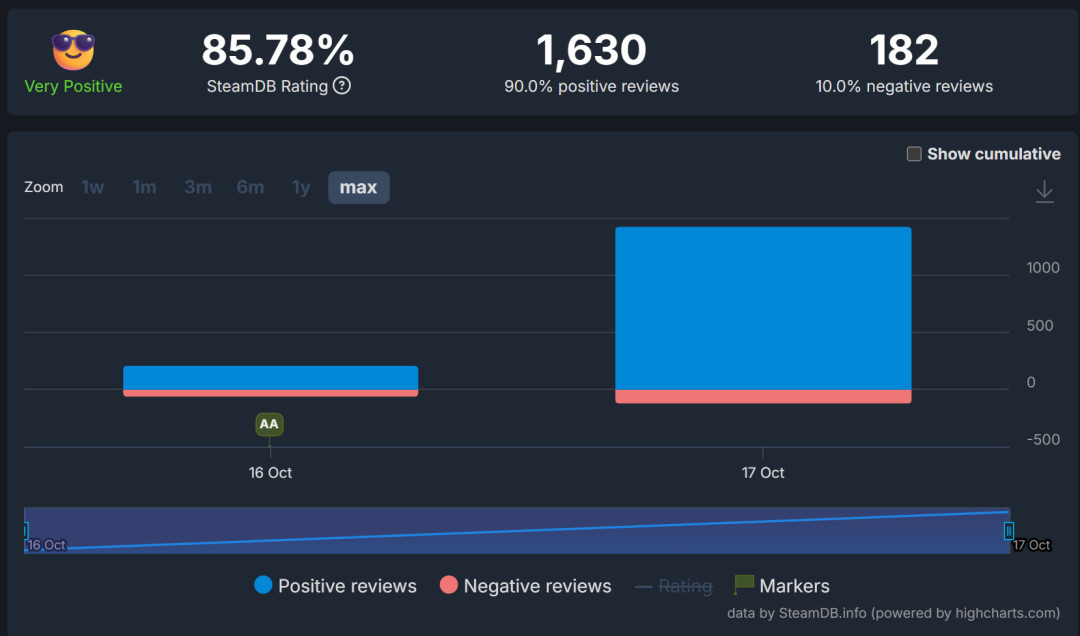
Task: Set zoom range to 1w
Action: pyautogui.click(x=92, y=187)
